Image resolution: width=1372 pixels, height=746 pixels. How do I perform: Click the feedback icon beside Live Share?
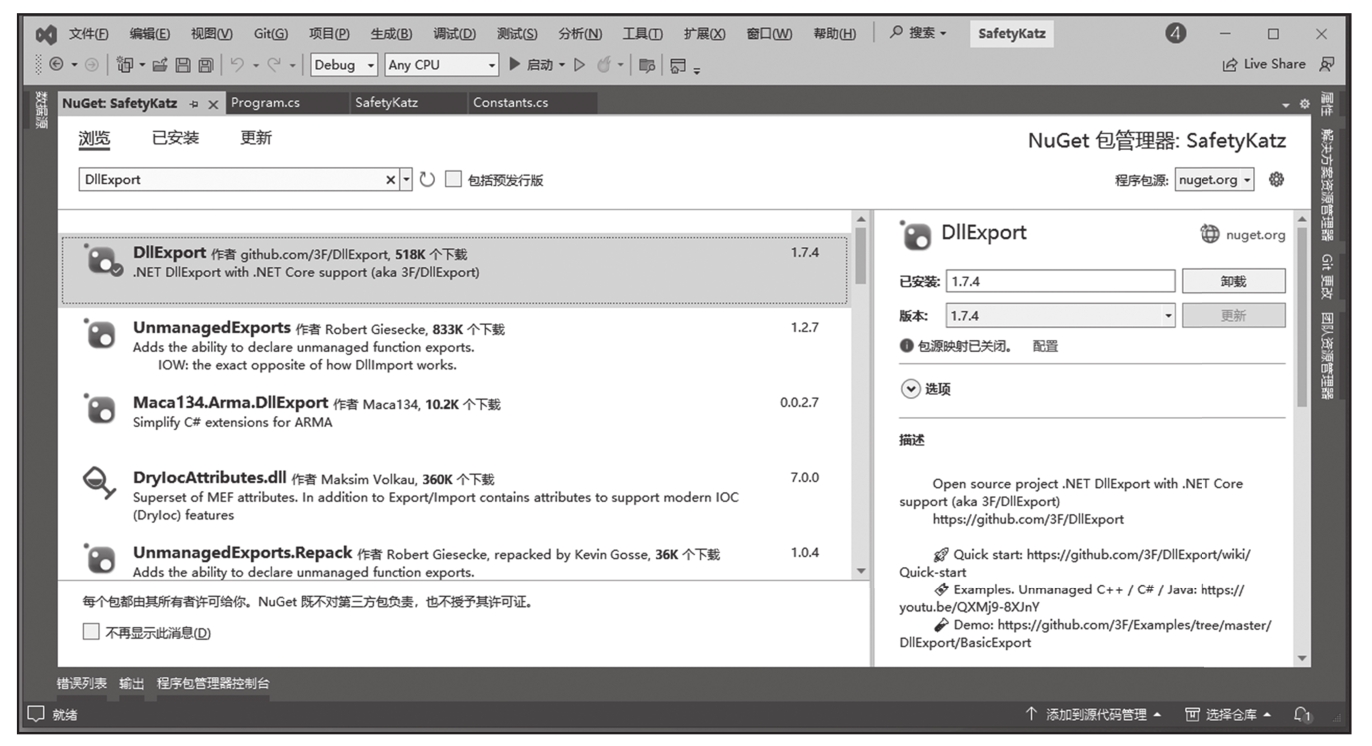pyautogui.click(x=1326, y=65)
